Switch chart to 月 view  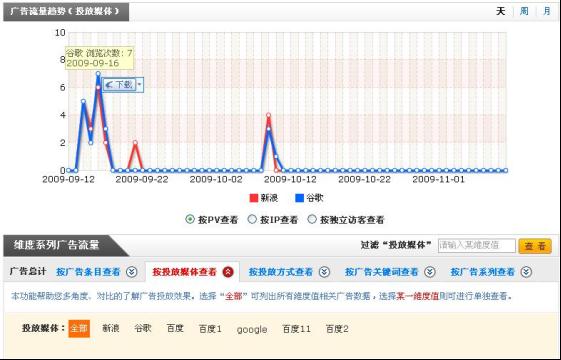point(547,11)
